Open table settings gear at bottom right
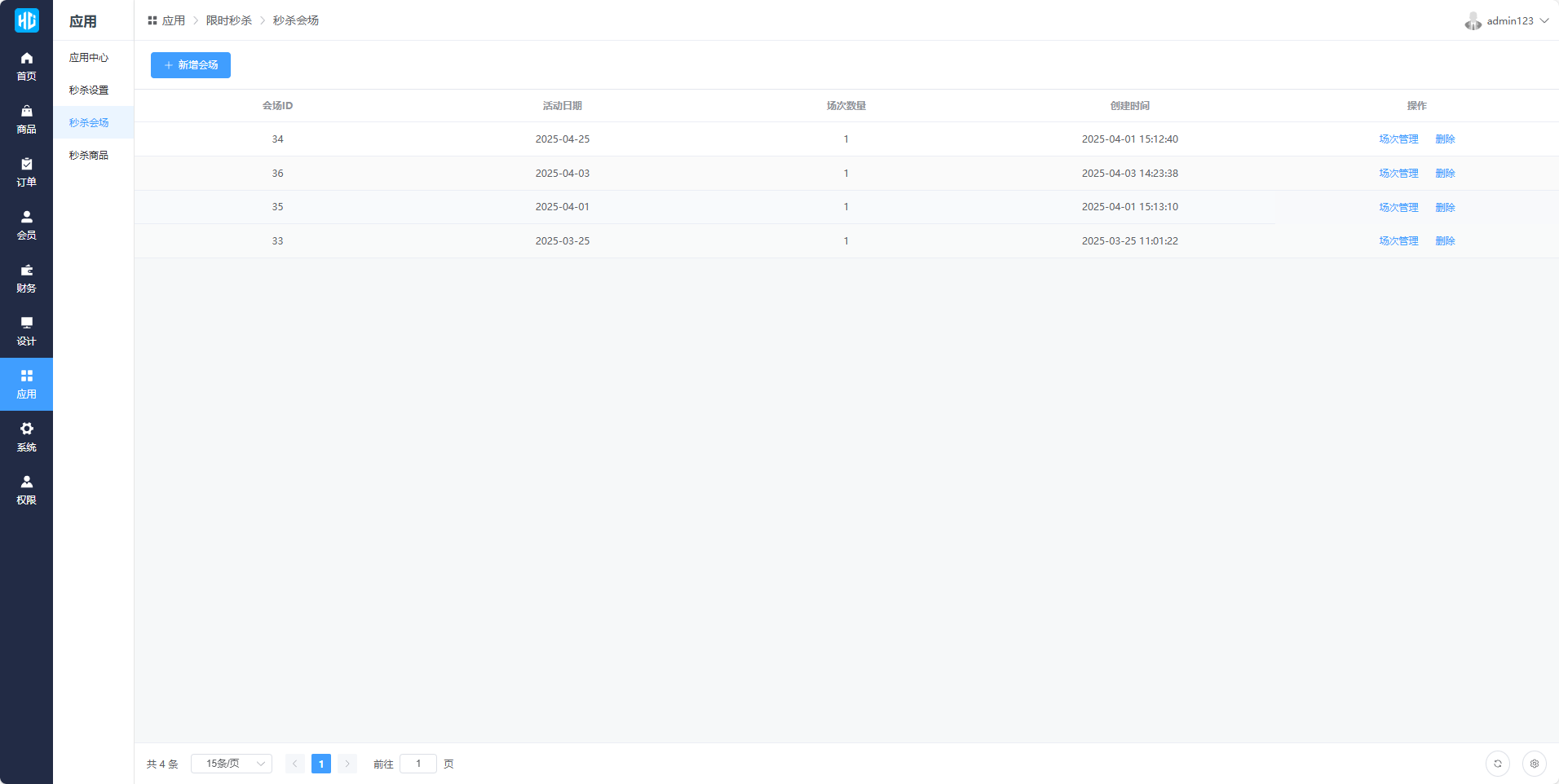The height and width of the screenshot is (784, 1559). (1534, 764)
